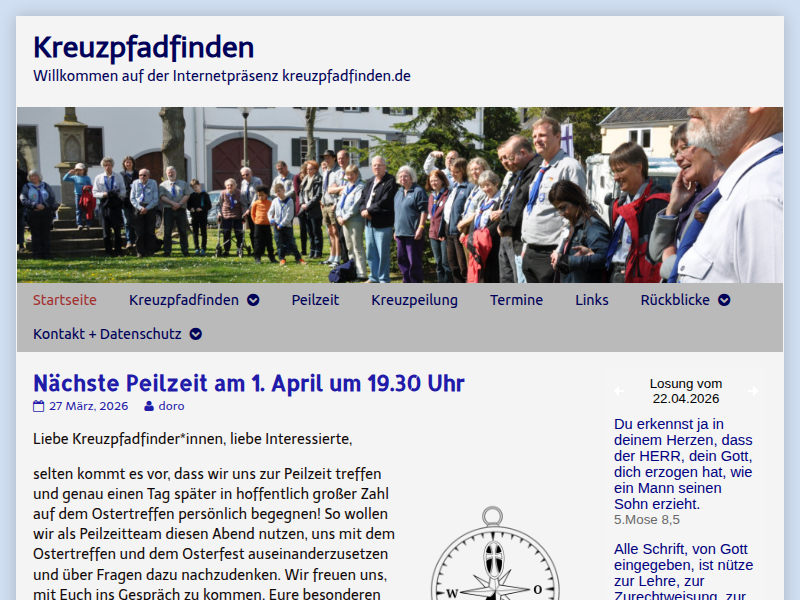The width and height of the screenshot is (800, 600).
Task: Open the Termine menu item
Action: tap(516, 300)
